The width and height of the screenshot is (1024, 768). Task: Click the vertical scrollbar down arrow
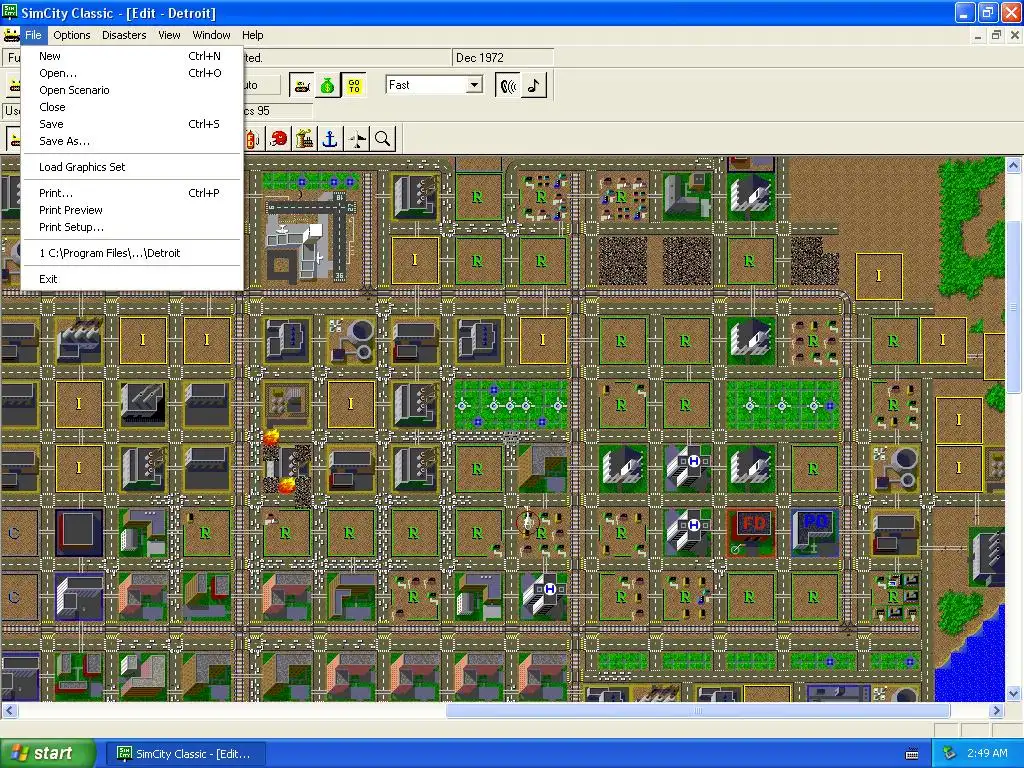tap(1014, 694)
